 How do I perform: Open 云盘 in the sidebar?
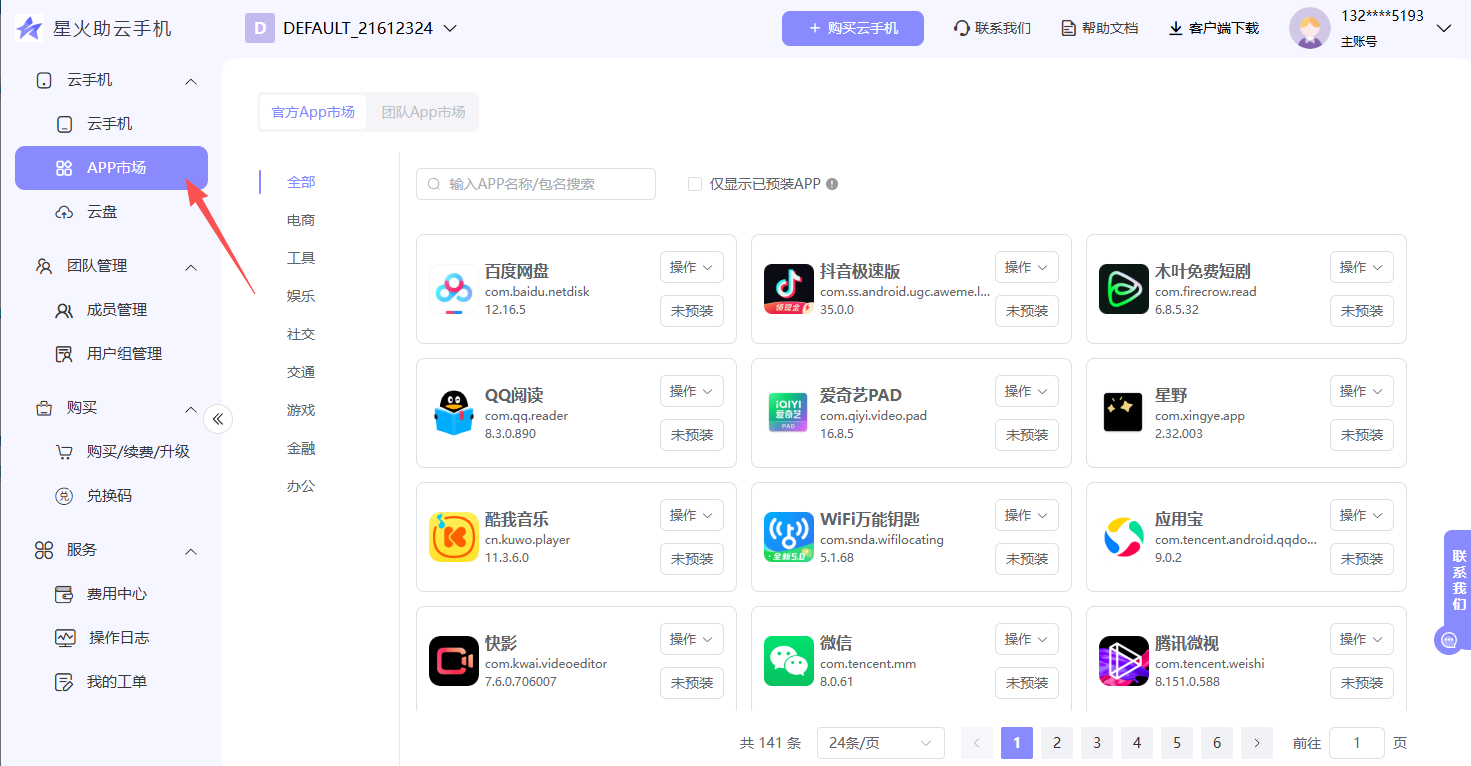(102, 212)
